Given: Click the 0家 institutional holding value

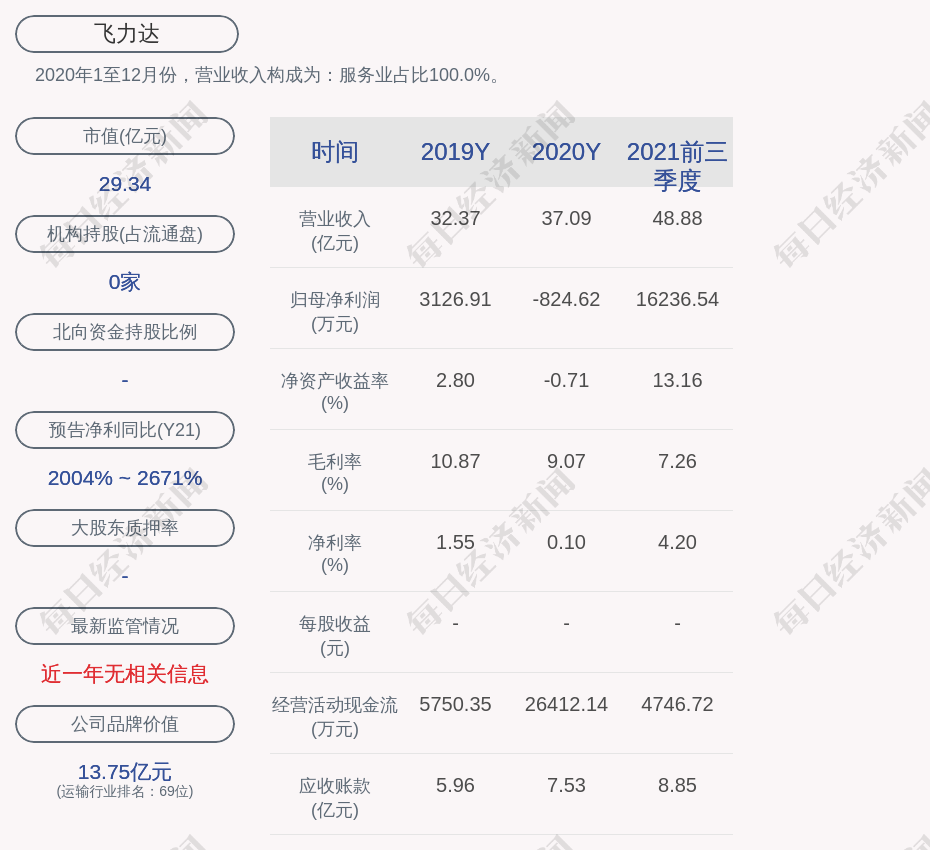Looking at the screenshot, I should pyautogui.click(x=125, y=282).
